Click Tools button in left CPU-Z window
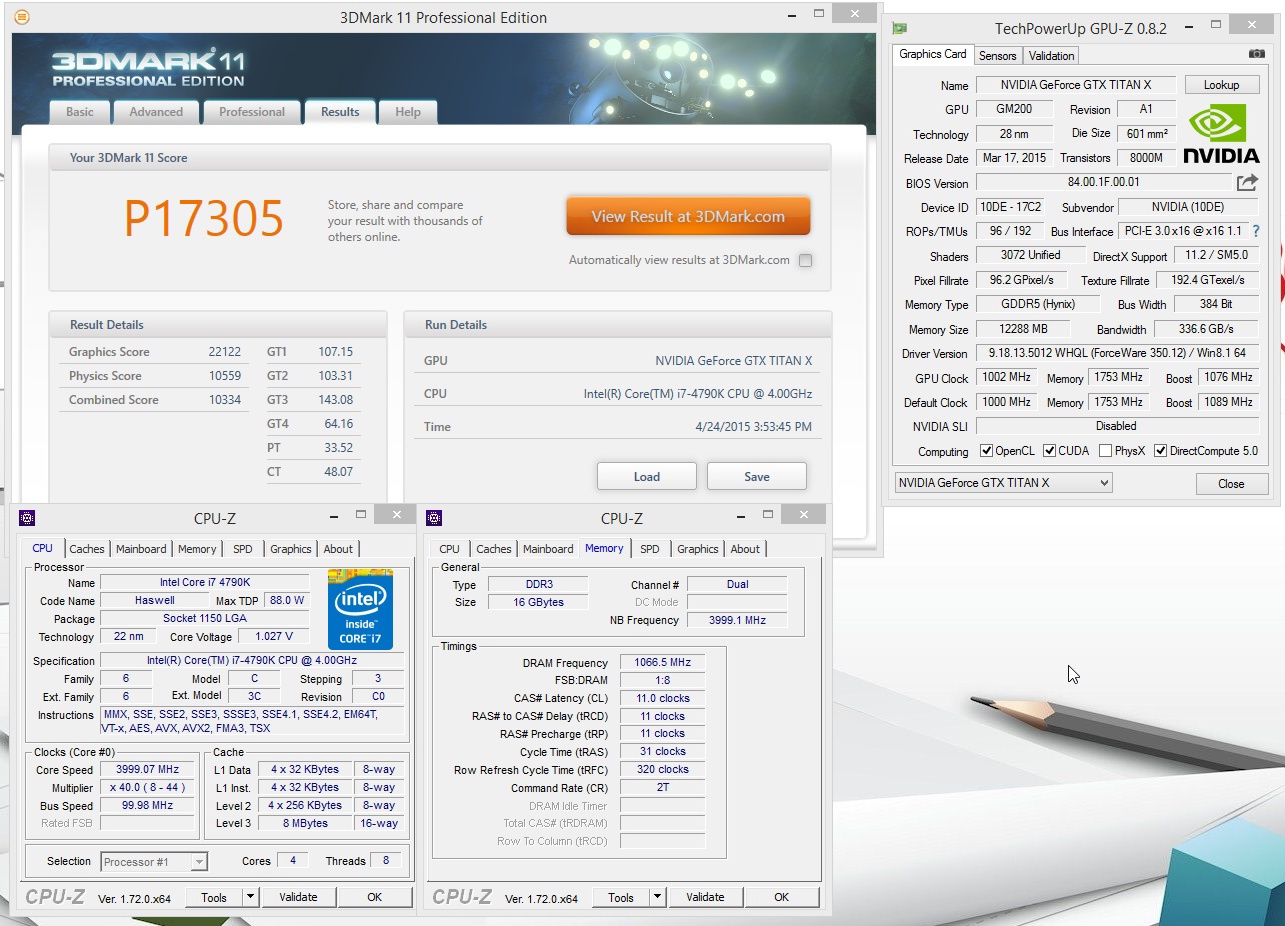Screen dimensions: 1285x926 (214, 897)
